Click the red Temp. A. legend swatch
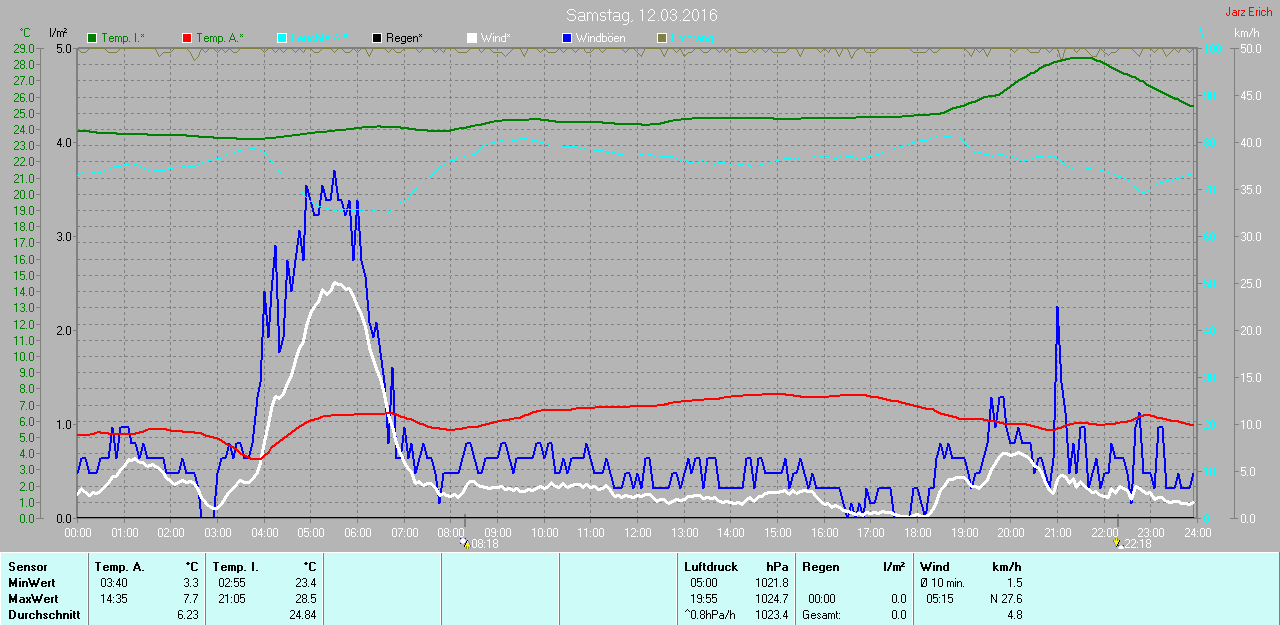Image resolution: width=1280 pixels, height=625 pixels. (187, 38)
